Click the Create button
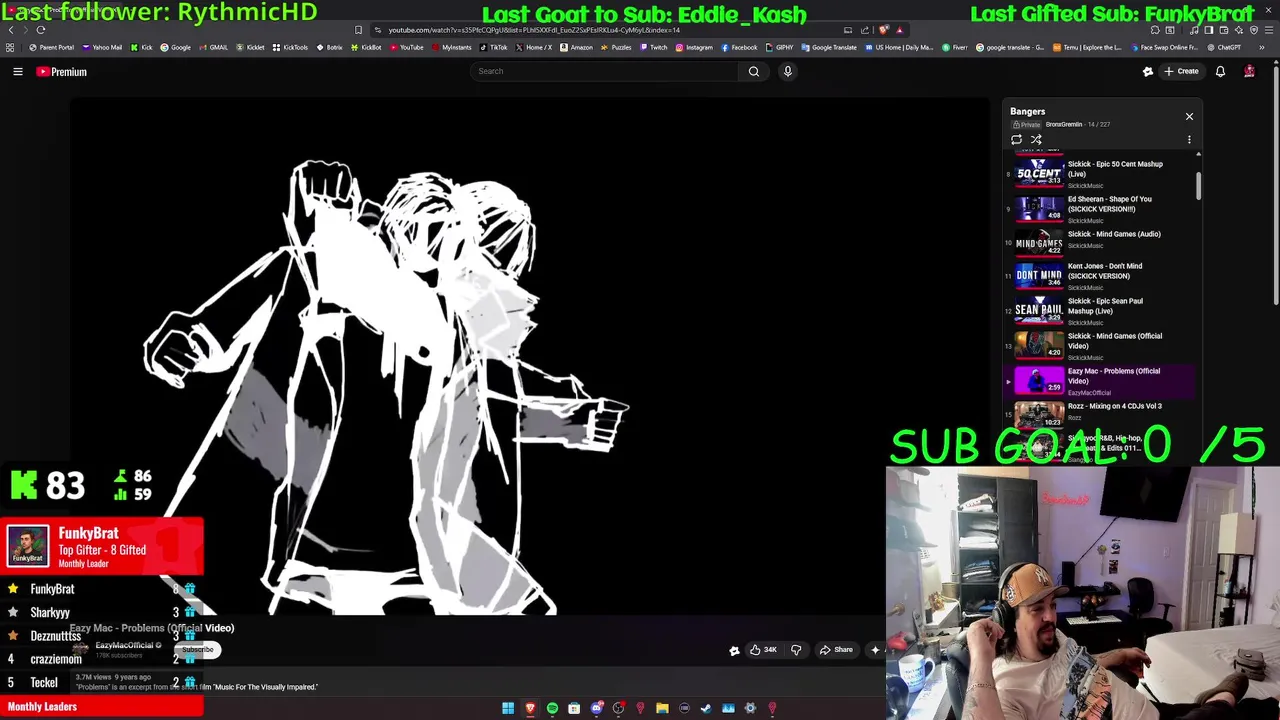The height and width of the screenshot is (720, 1280). pos(1181,71)
